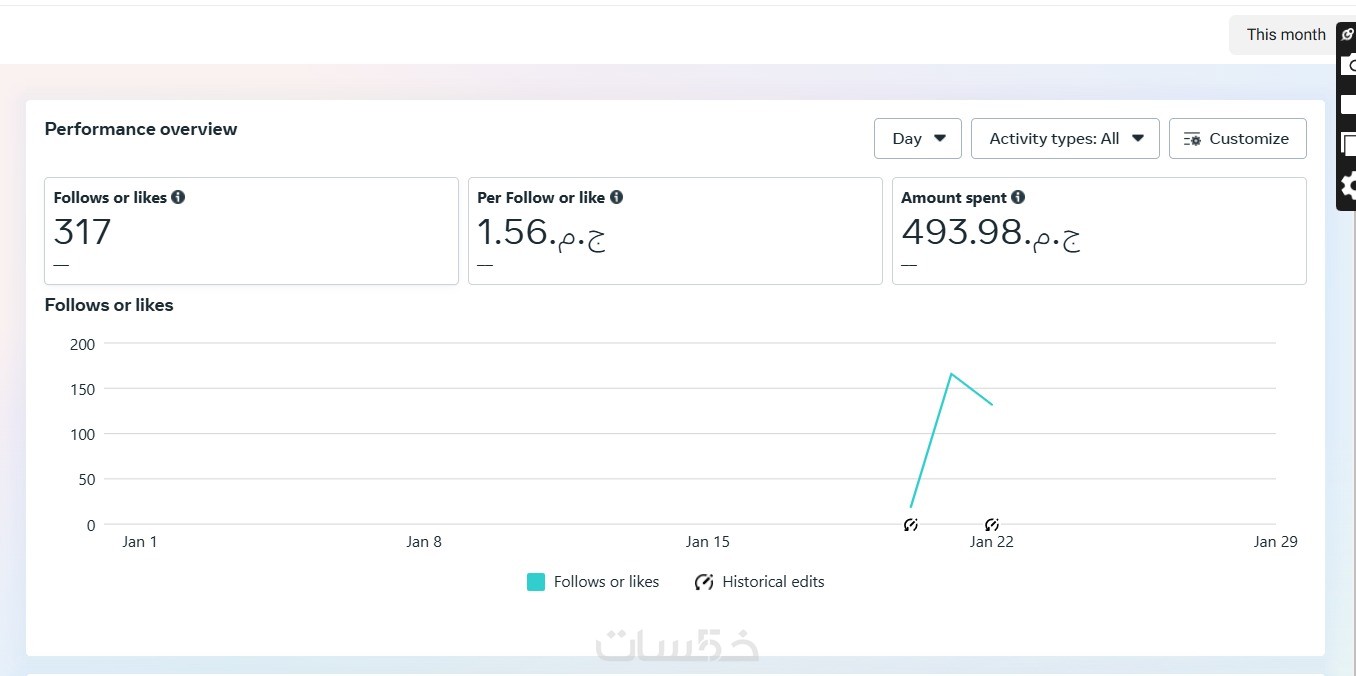Screen dimensions: 1356x676
Task: Click the info icon next to Per Follow or like
Action: 616,197
